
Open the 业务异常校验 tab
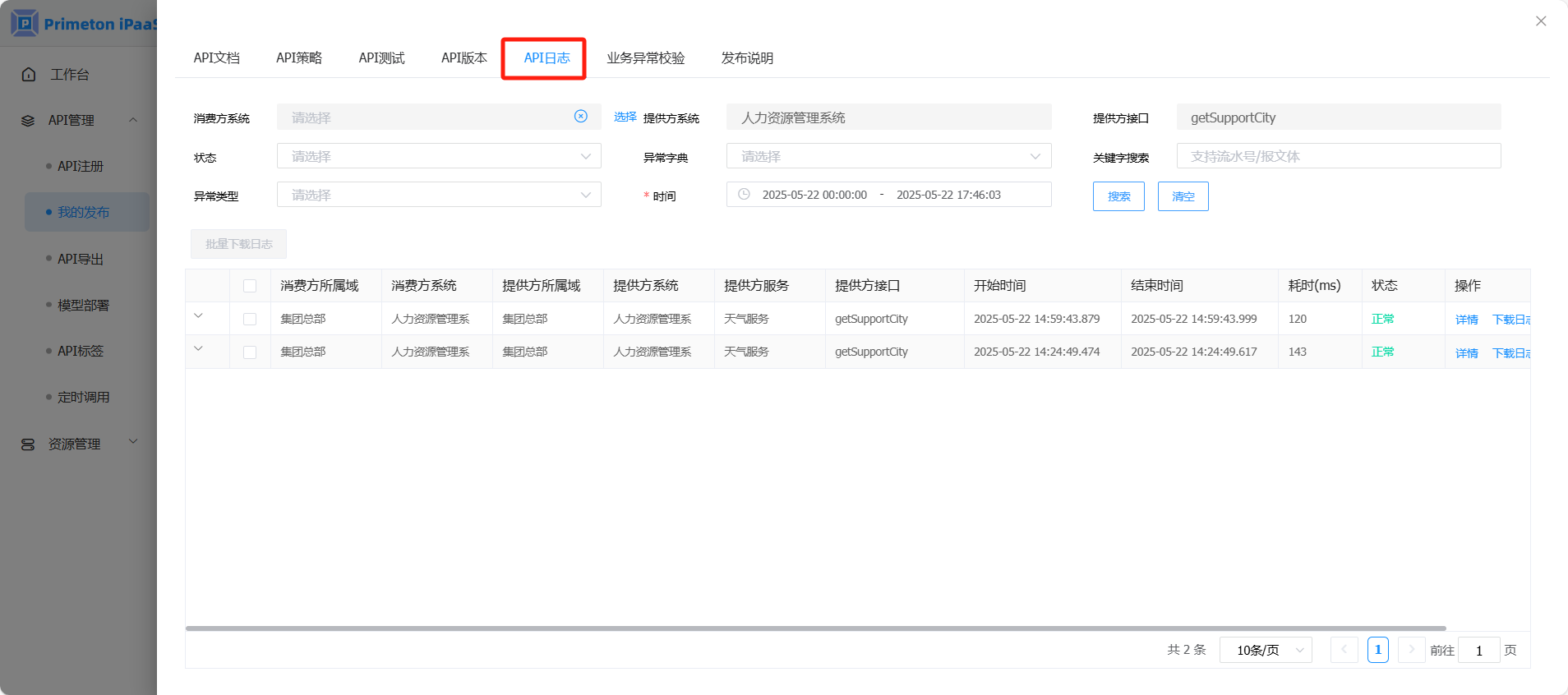645,58
